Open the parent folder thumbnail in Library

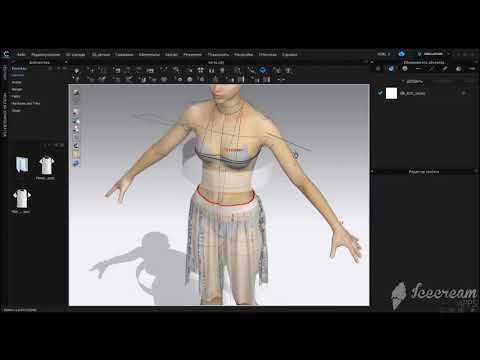23,165
